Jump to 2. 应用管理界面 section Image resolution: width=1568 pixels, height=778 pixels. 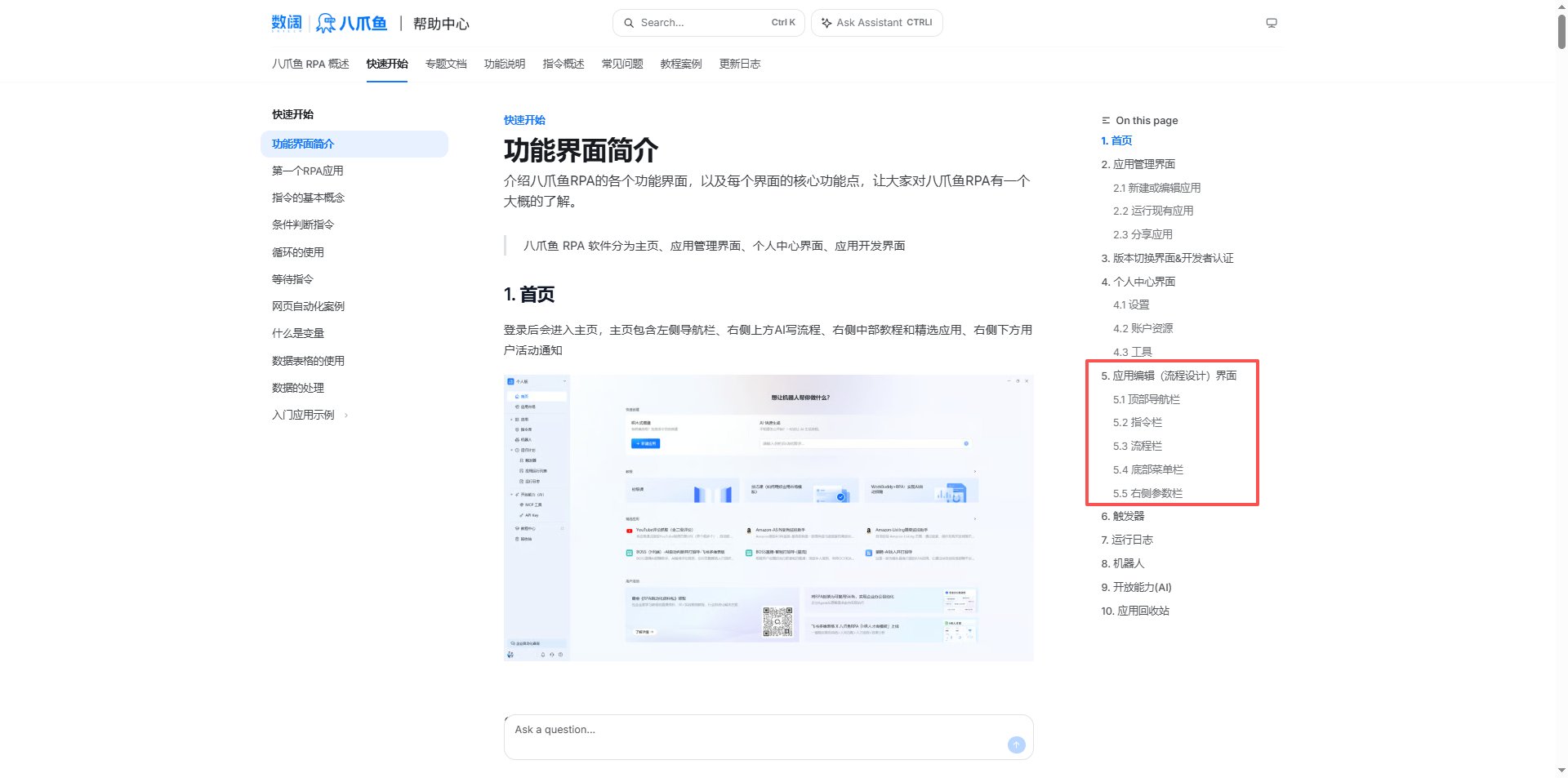[x=1138, y=164]
